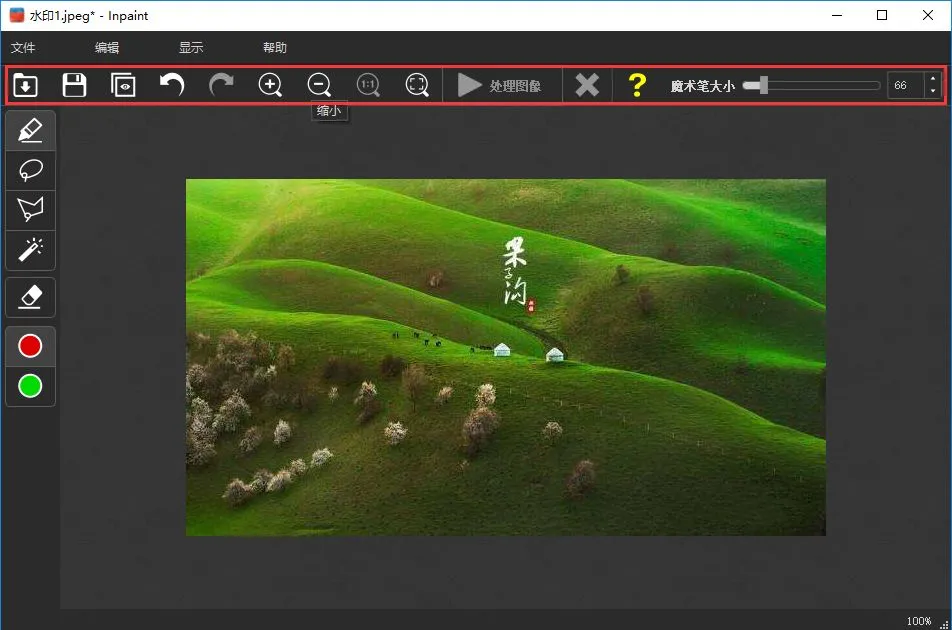Click the view original image eye icon
This screenshot has width=952, height=630.
123,85
